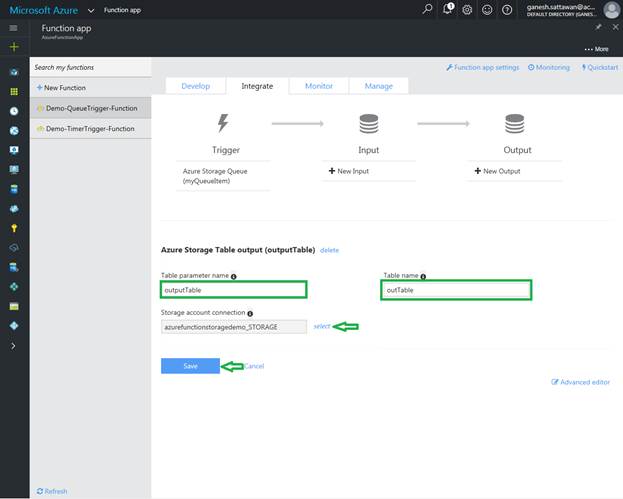This screenshot has width=623, height=499.
Task: Click the Output database icon
Action: pos(514,124)
